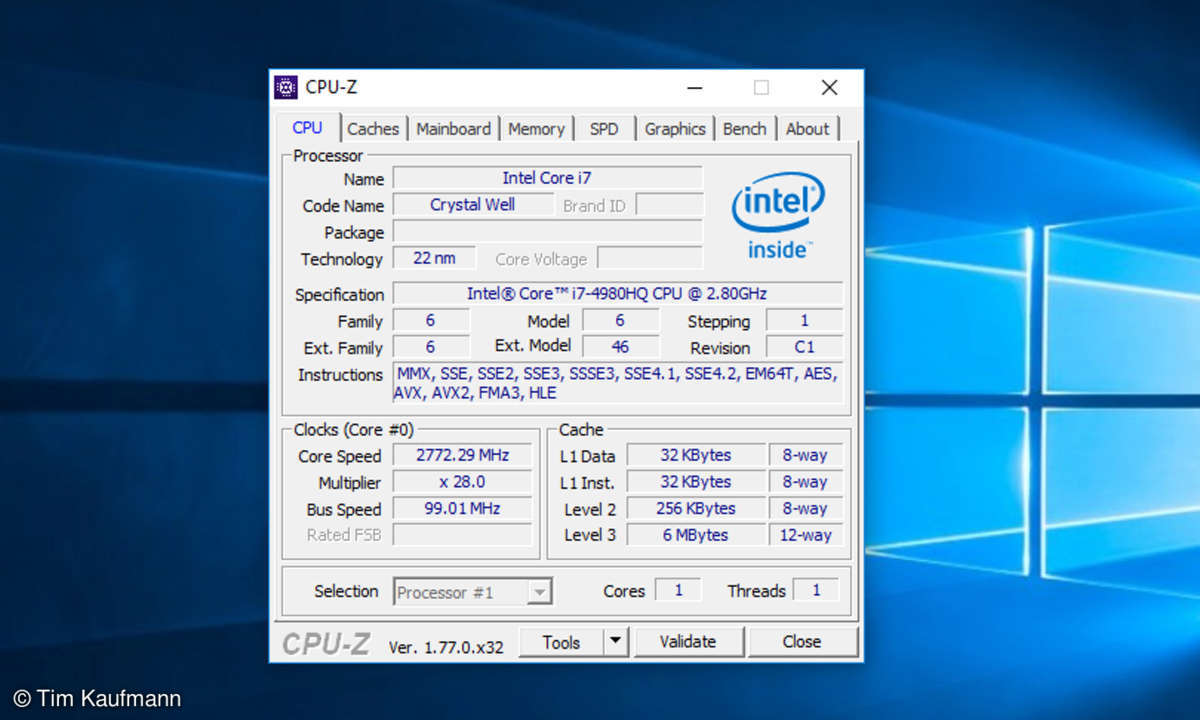Click the Cores count field

pyautogui.click(x=678, y=590)
